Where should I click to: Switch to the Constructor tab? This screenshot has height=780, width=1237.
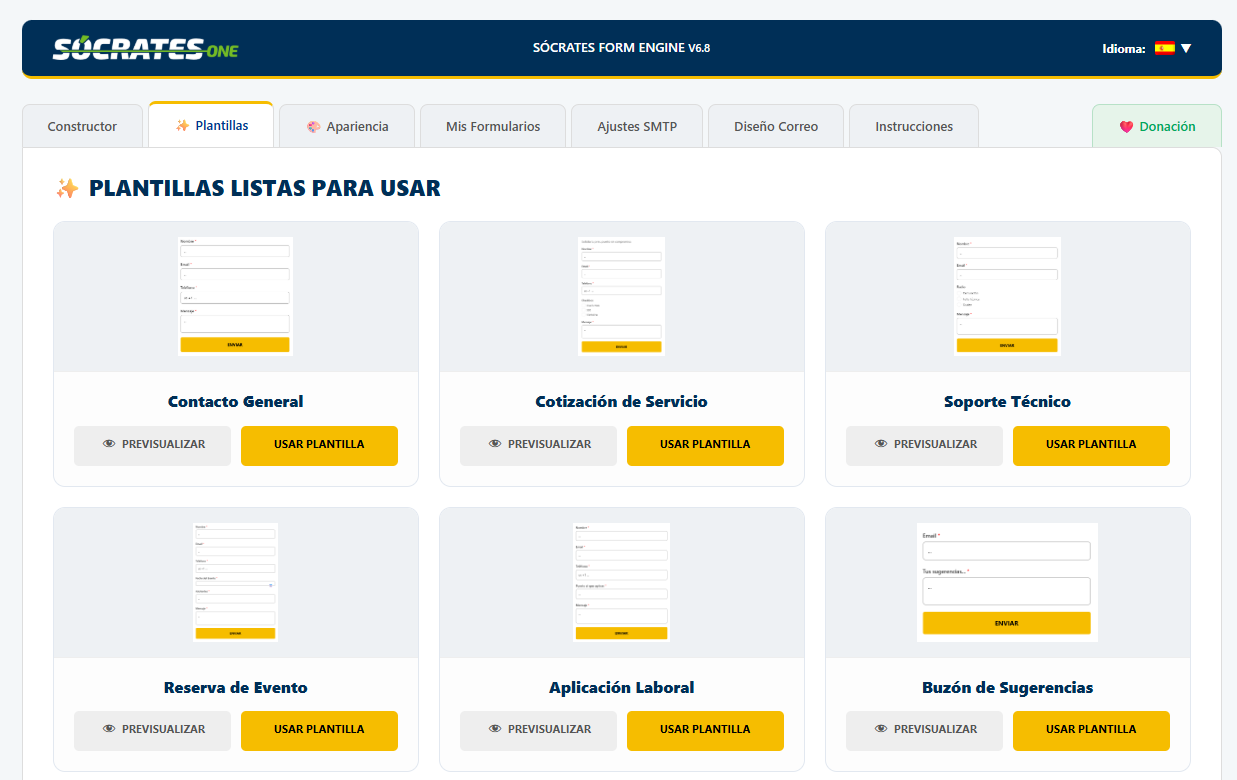82,126
